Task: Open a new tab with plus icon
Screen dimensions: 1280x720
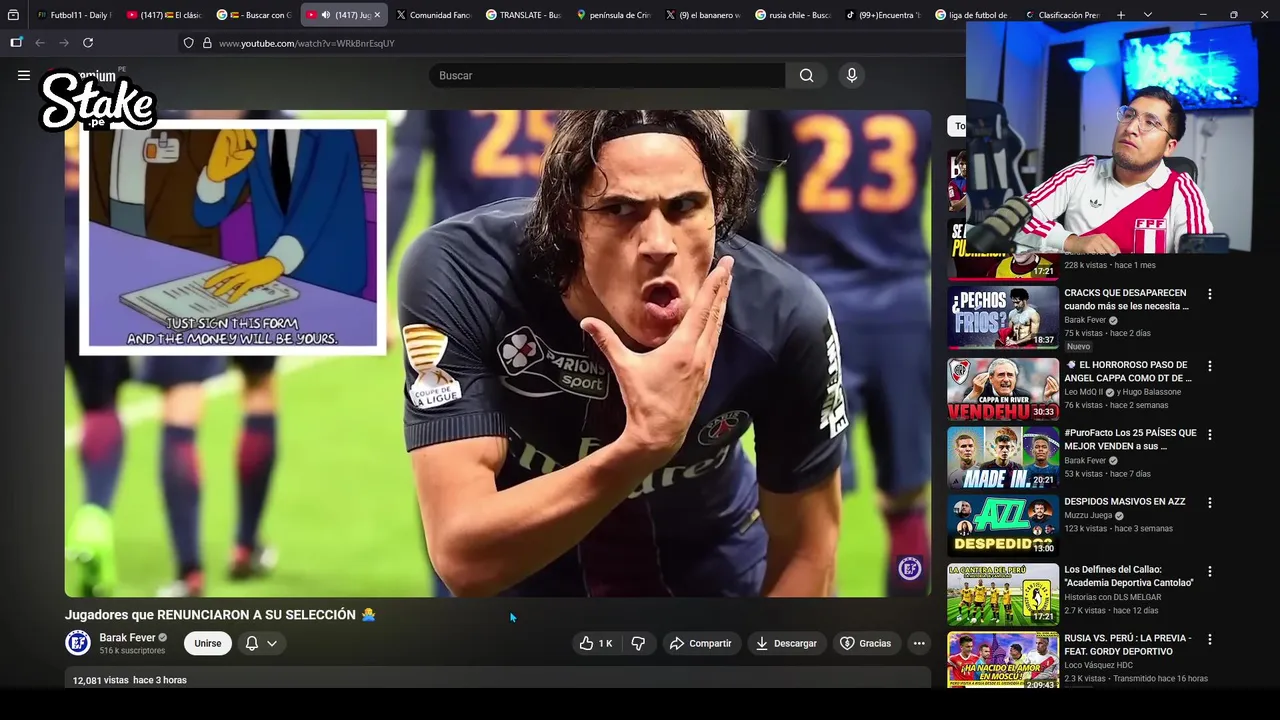Action: click(x=1121, y=15)
